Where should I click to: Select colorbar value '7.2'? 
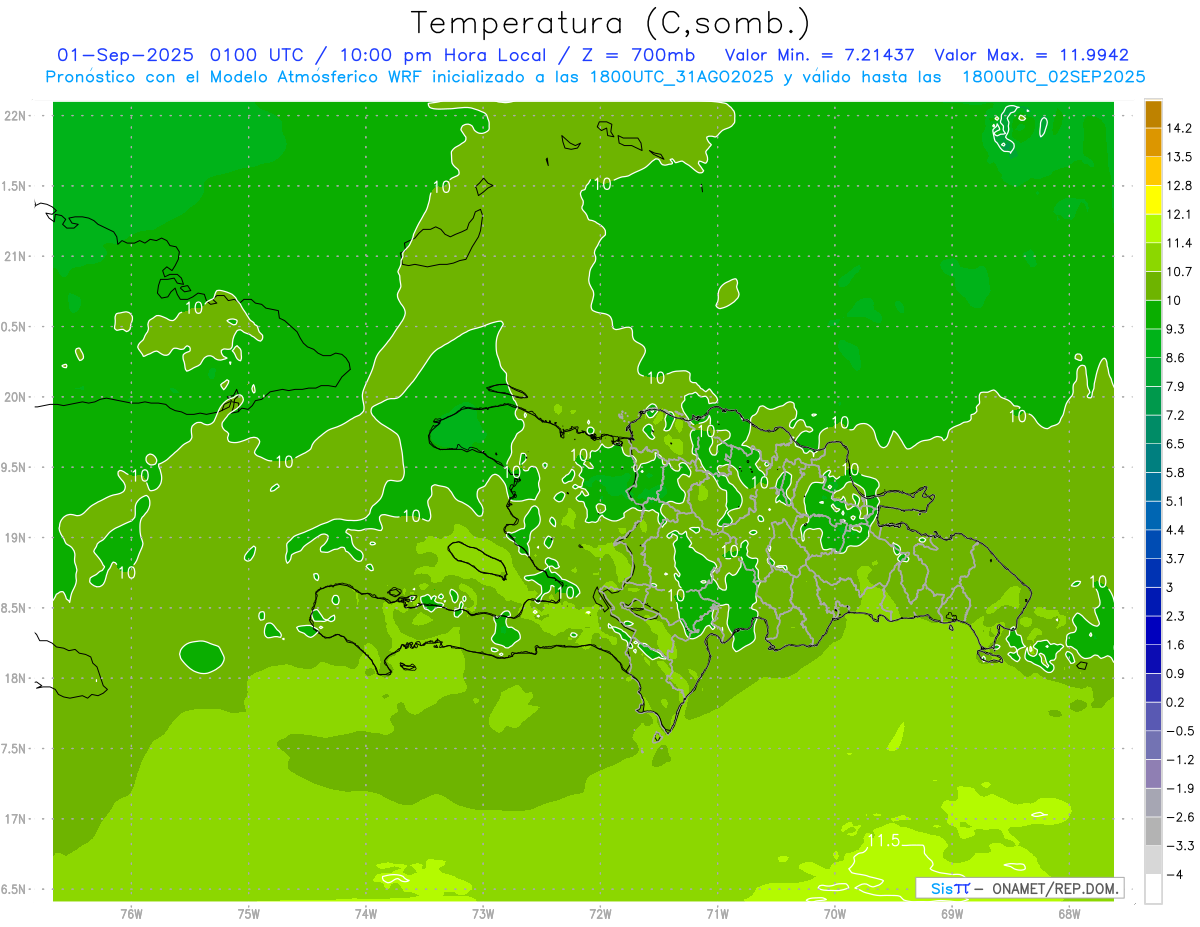(x=1176, y=415)
